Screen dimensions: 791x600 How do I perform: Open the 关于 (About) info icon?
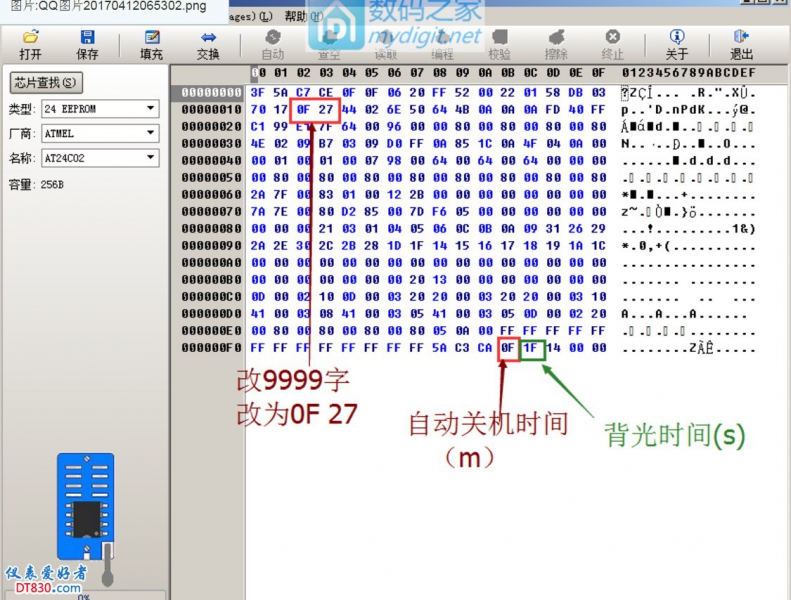(x=677, y=45)
